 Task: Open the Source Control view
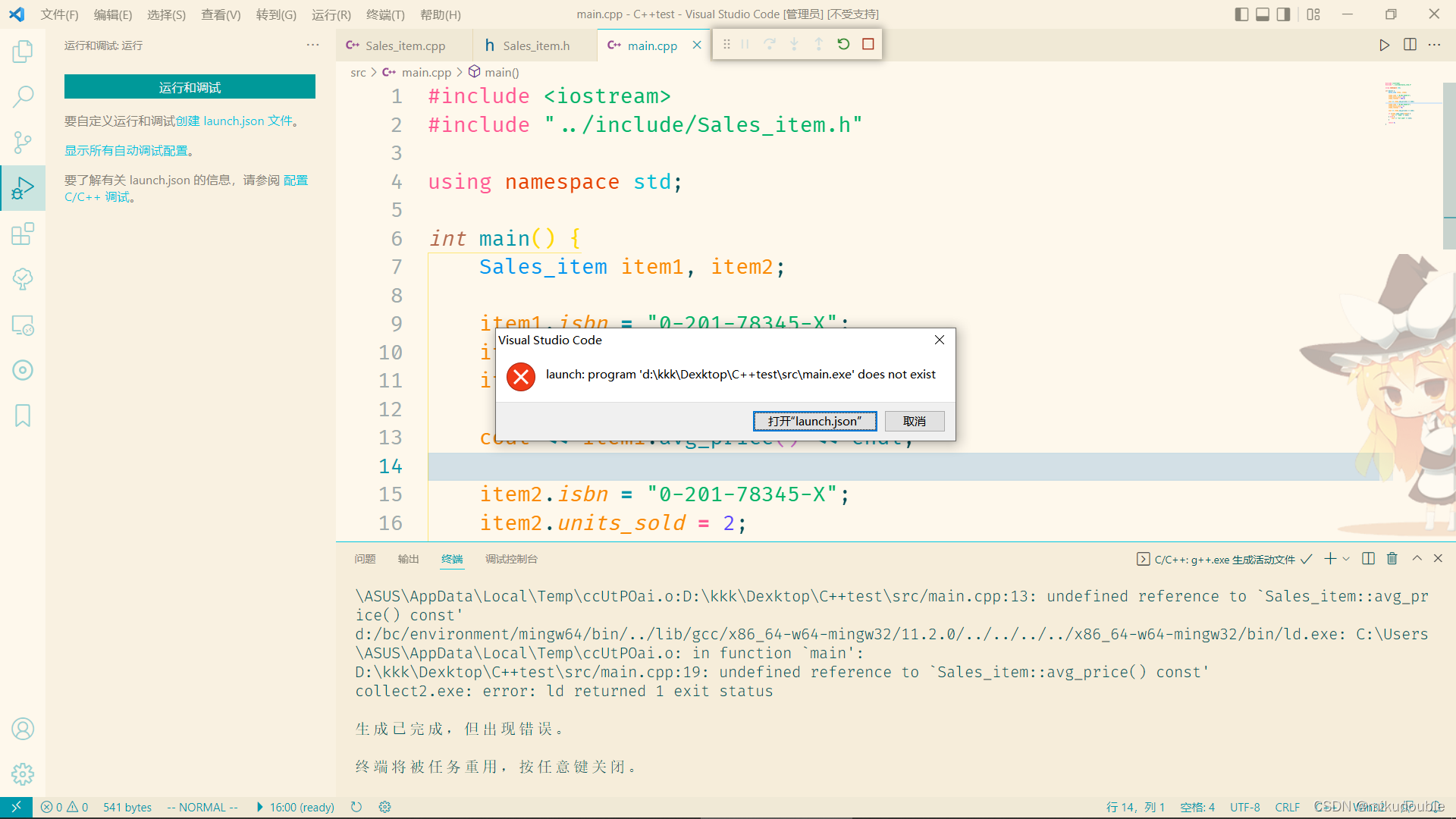[23, 142]
